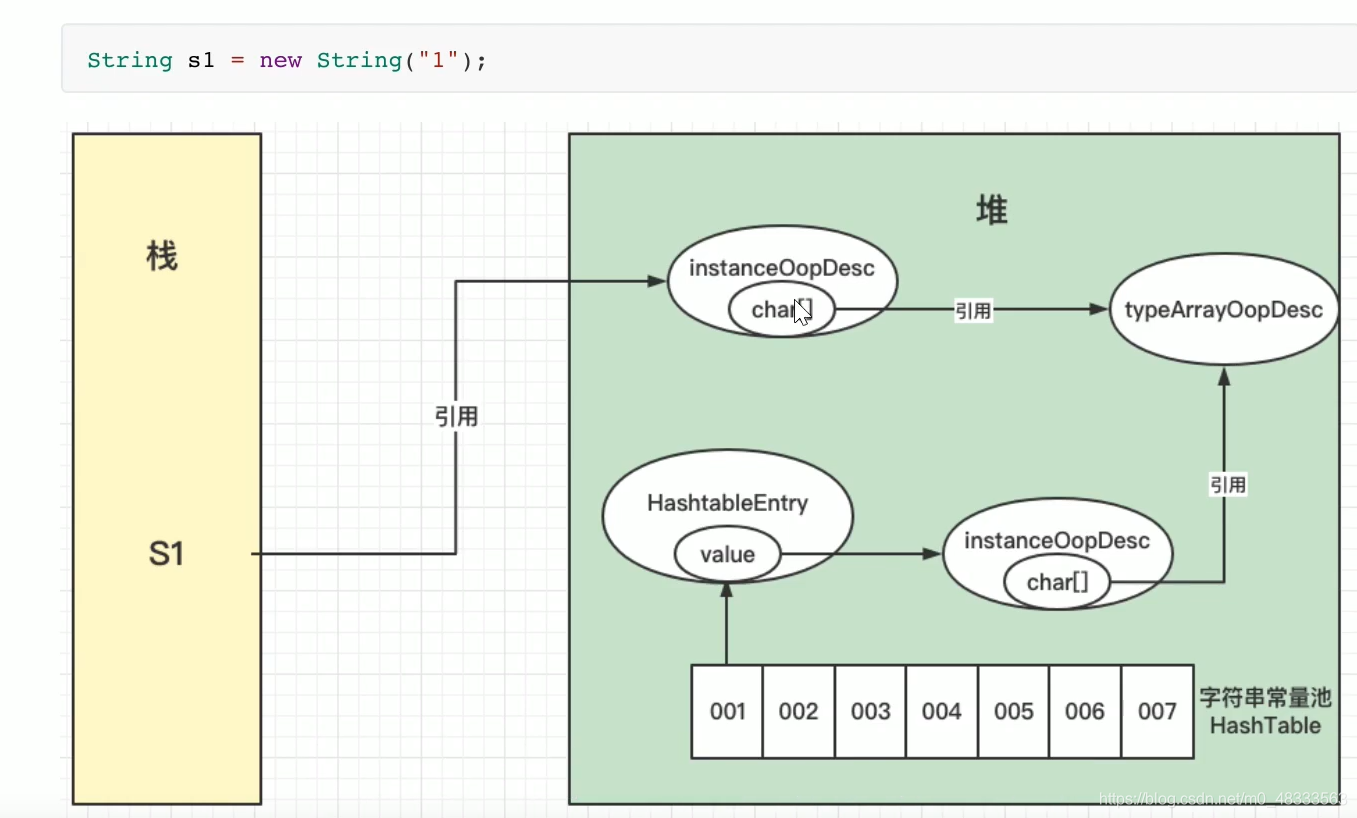Click hash table cell 004

[x=942, y=711]
